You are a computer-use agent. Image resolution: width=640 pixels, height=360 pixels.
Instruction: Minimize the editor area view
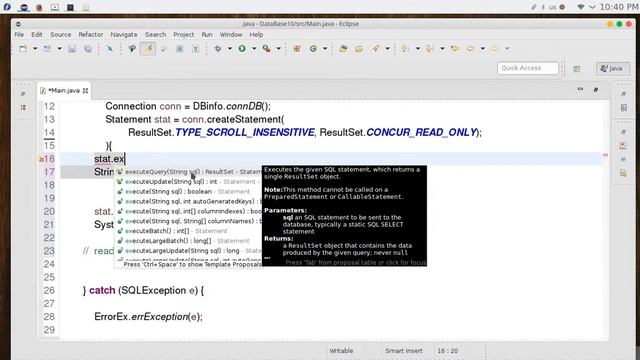click(x=580, y=89)
